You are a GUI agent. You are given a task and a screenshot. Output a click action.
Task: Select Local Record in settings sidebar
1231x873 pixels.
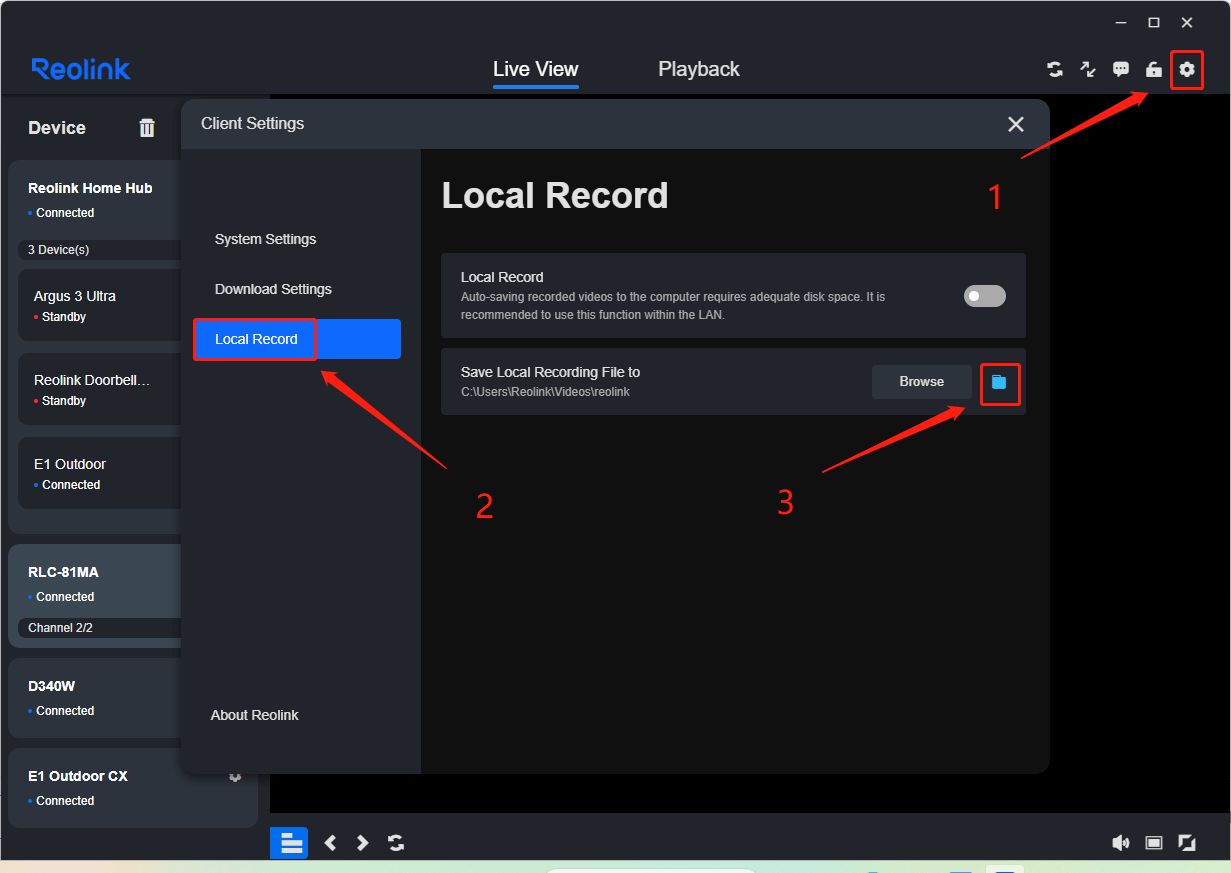[297, 339]
